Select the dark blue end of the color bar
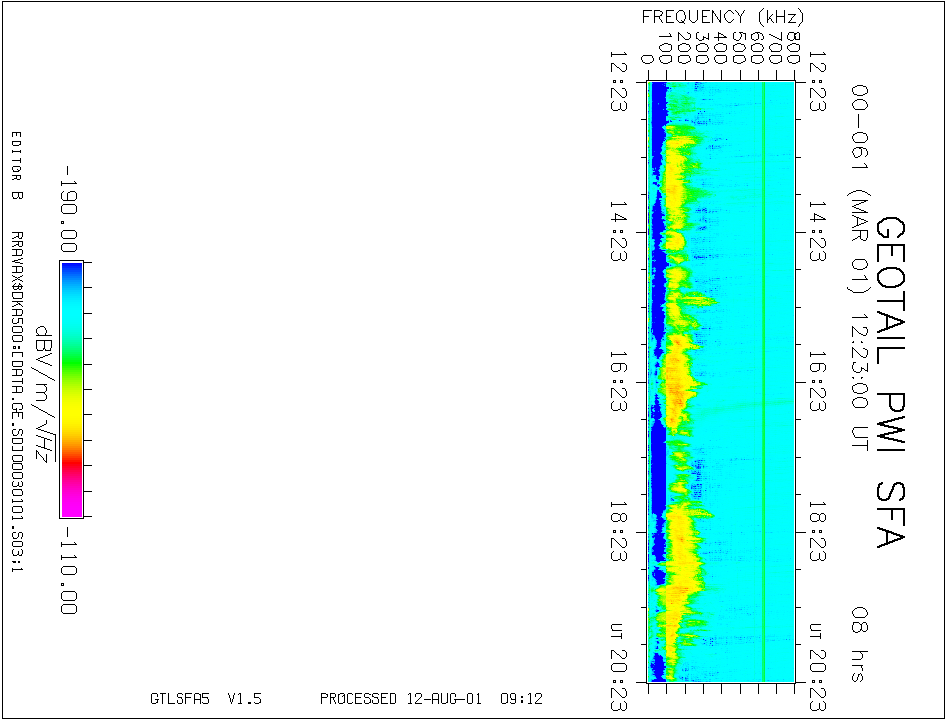 pos(71,273)
